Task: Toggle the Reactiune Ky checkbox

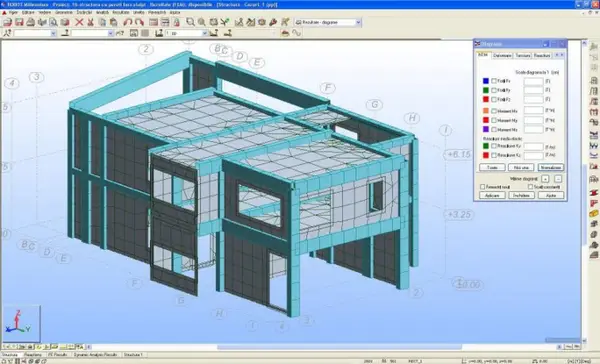Action: [x=494, y=146]
